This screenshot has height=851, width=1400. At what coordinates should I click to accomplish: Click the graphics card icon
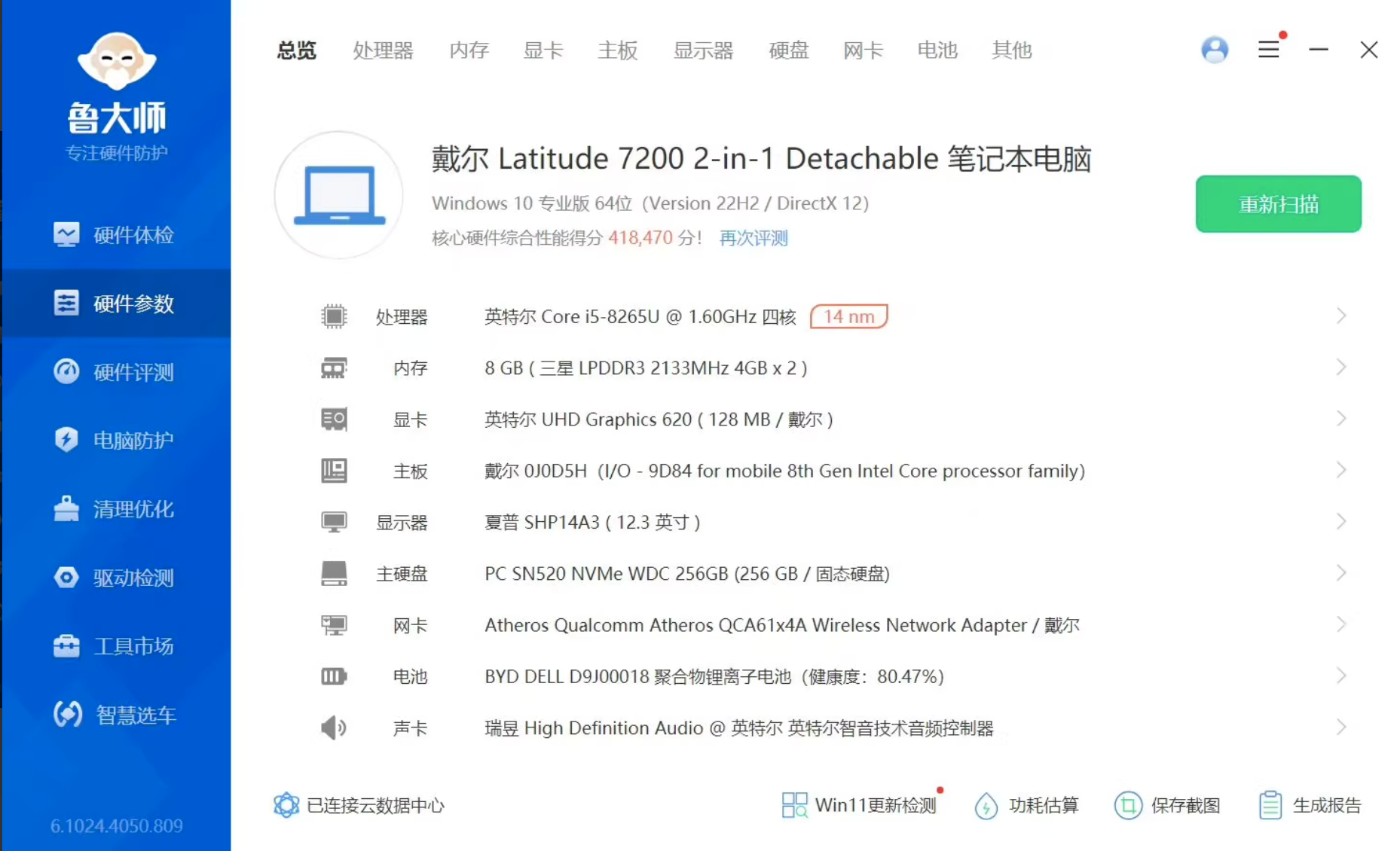click(334, 419)
